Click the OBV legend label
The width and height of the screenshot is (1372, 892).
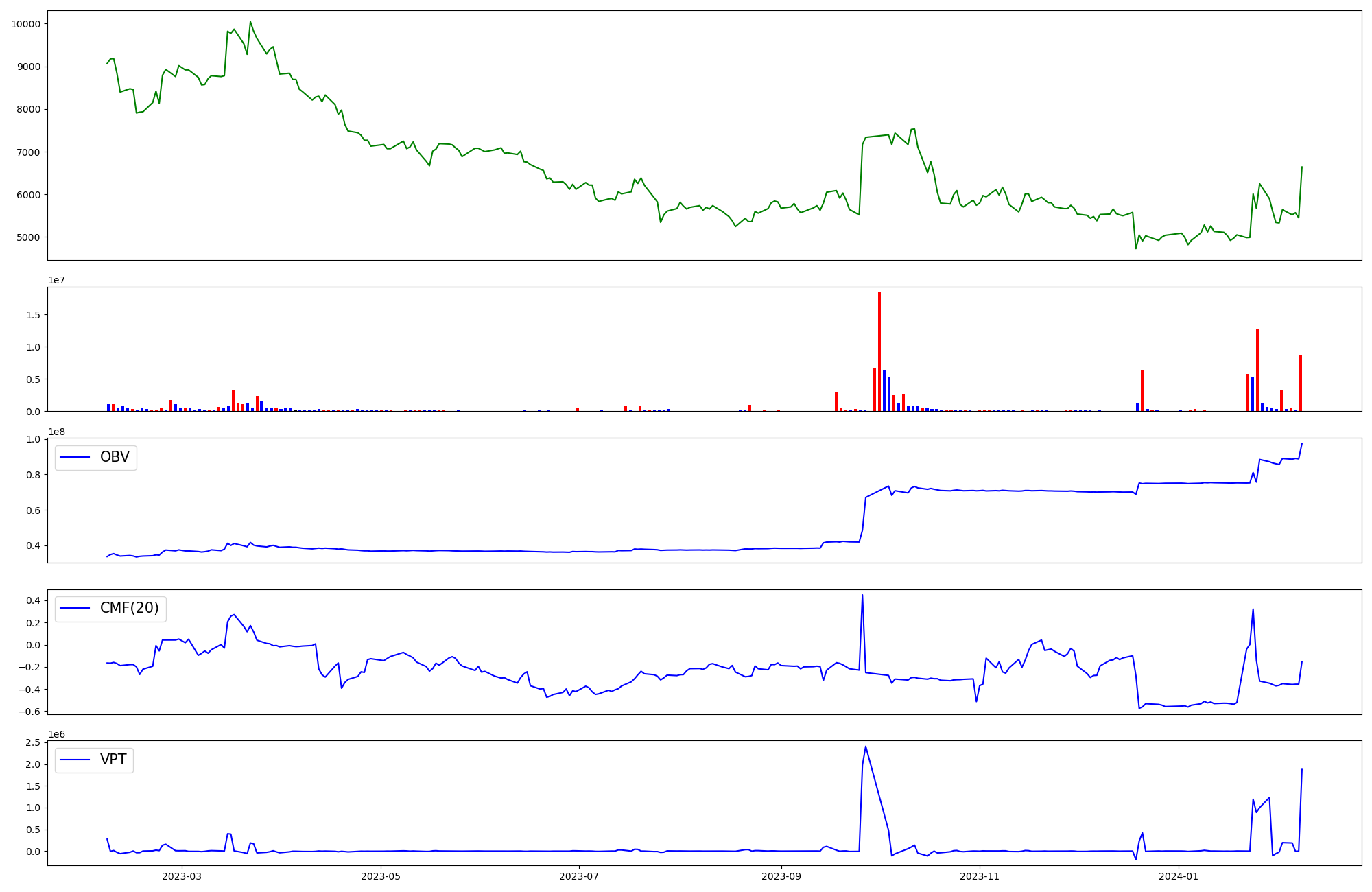click(115, 457)
